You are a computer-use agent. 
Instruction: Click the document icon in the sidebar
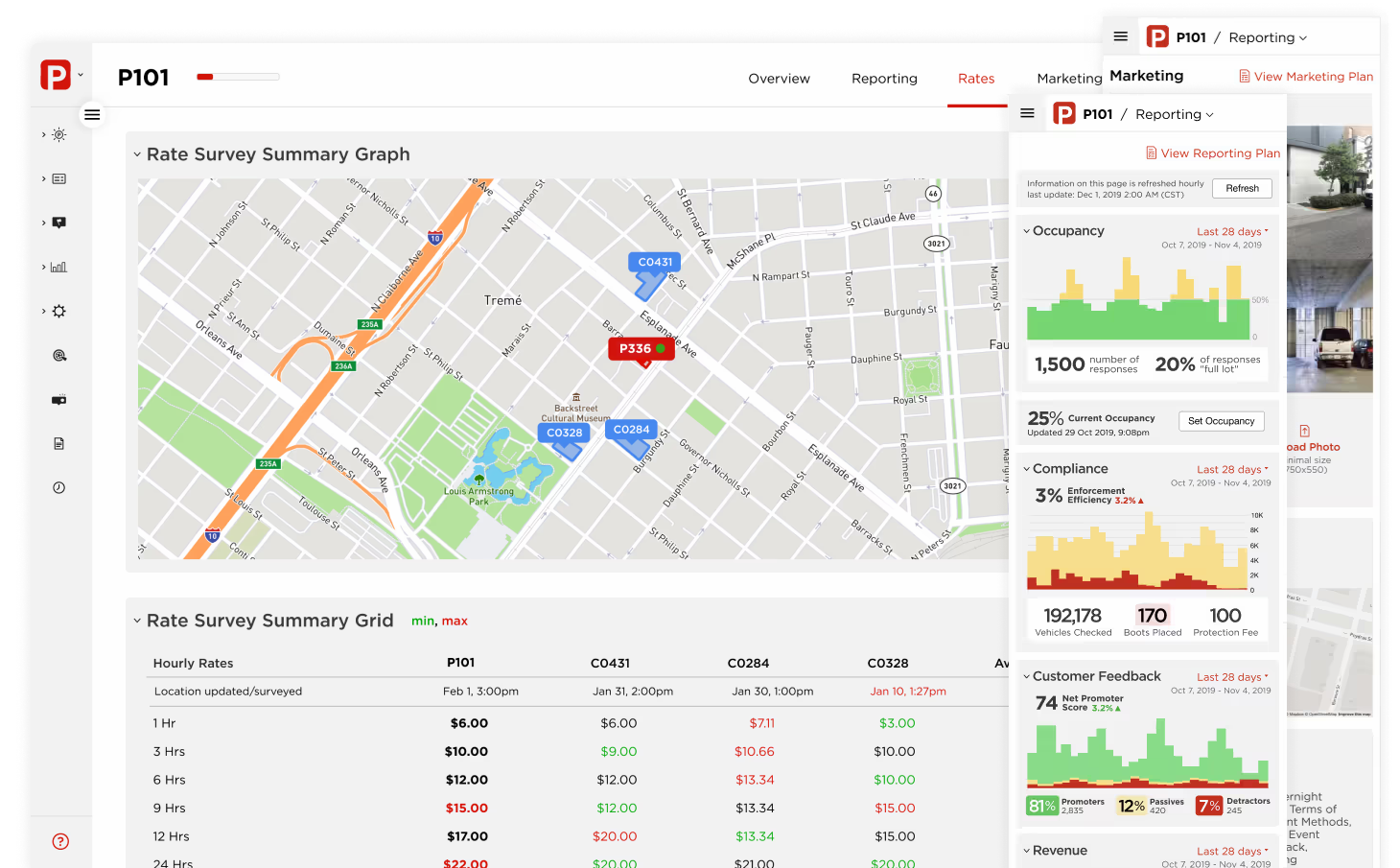[x=58, y=443]
